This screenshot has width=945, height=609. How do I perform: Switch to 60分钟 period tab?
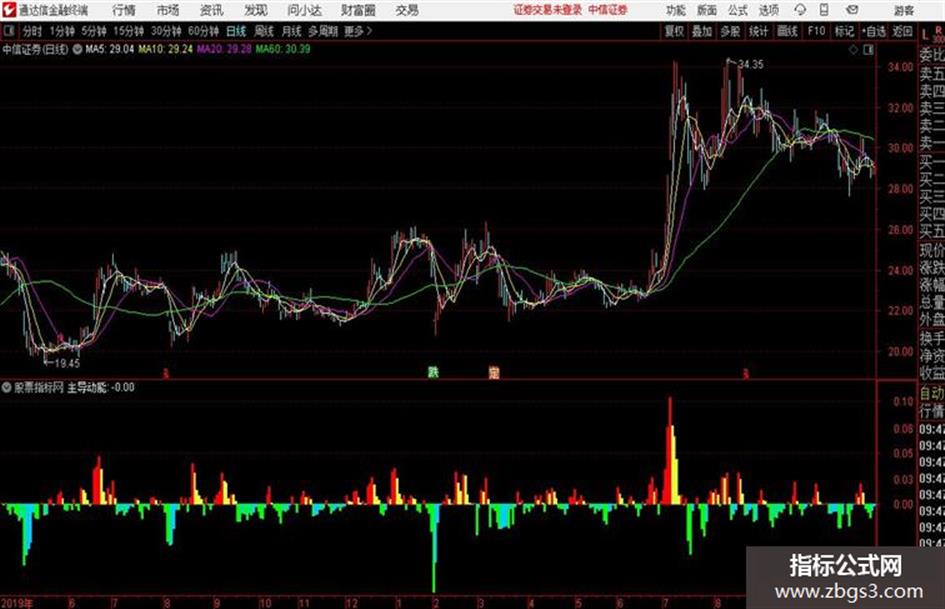(x=203, y=31)
